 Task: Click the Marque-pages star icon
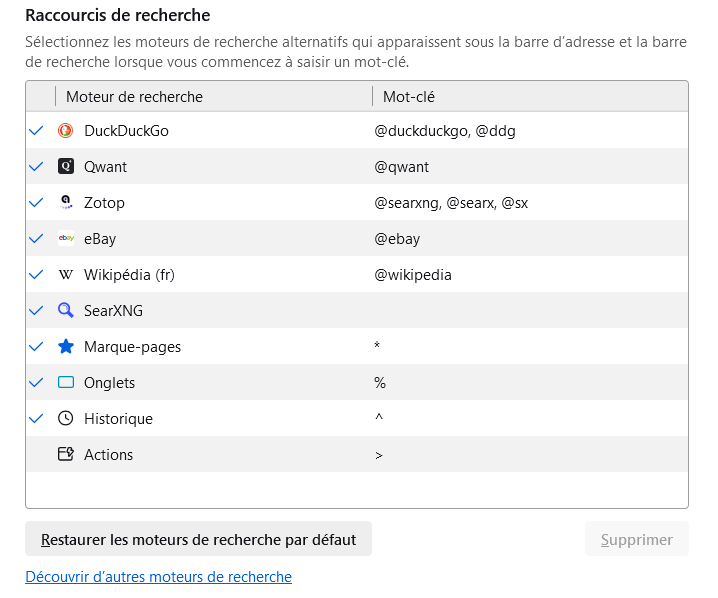click(x=66, y=347)
